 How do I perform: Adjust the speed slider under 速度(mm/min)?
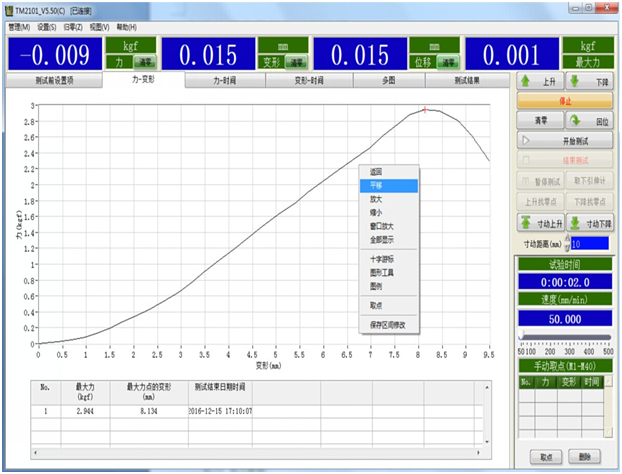pyautogui.click(x=522, y=335)
